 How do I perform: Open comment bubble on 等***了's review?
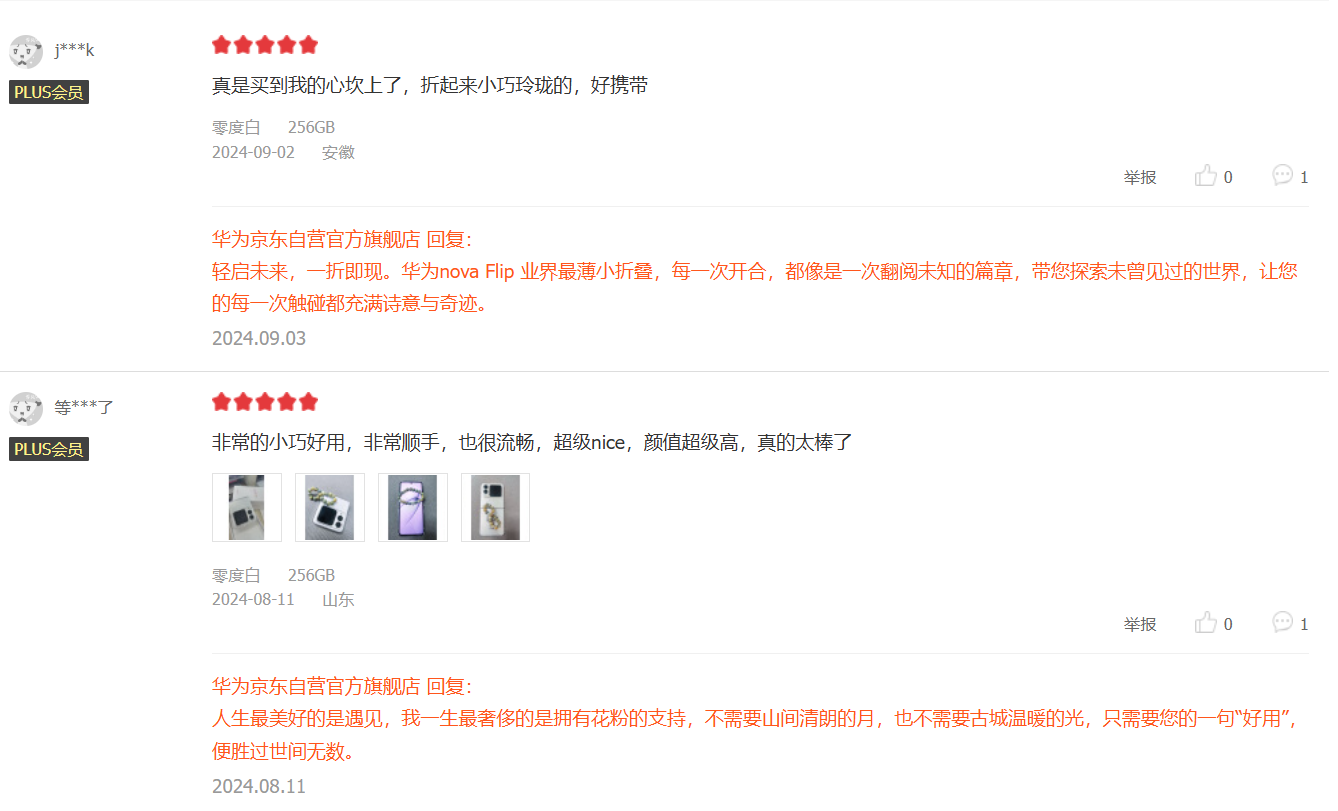1282,622
